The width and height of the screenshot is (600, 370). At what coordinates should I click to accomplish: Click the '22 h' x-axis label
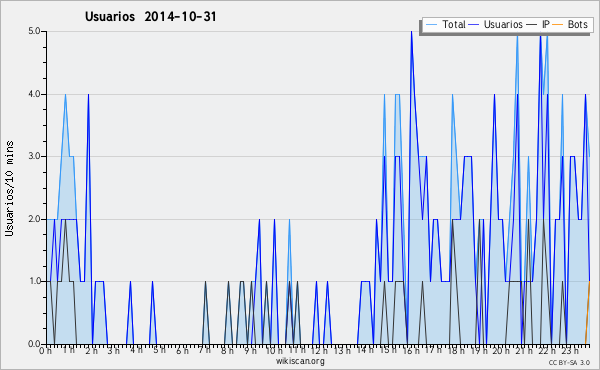[546, 350]
